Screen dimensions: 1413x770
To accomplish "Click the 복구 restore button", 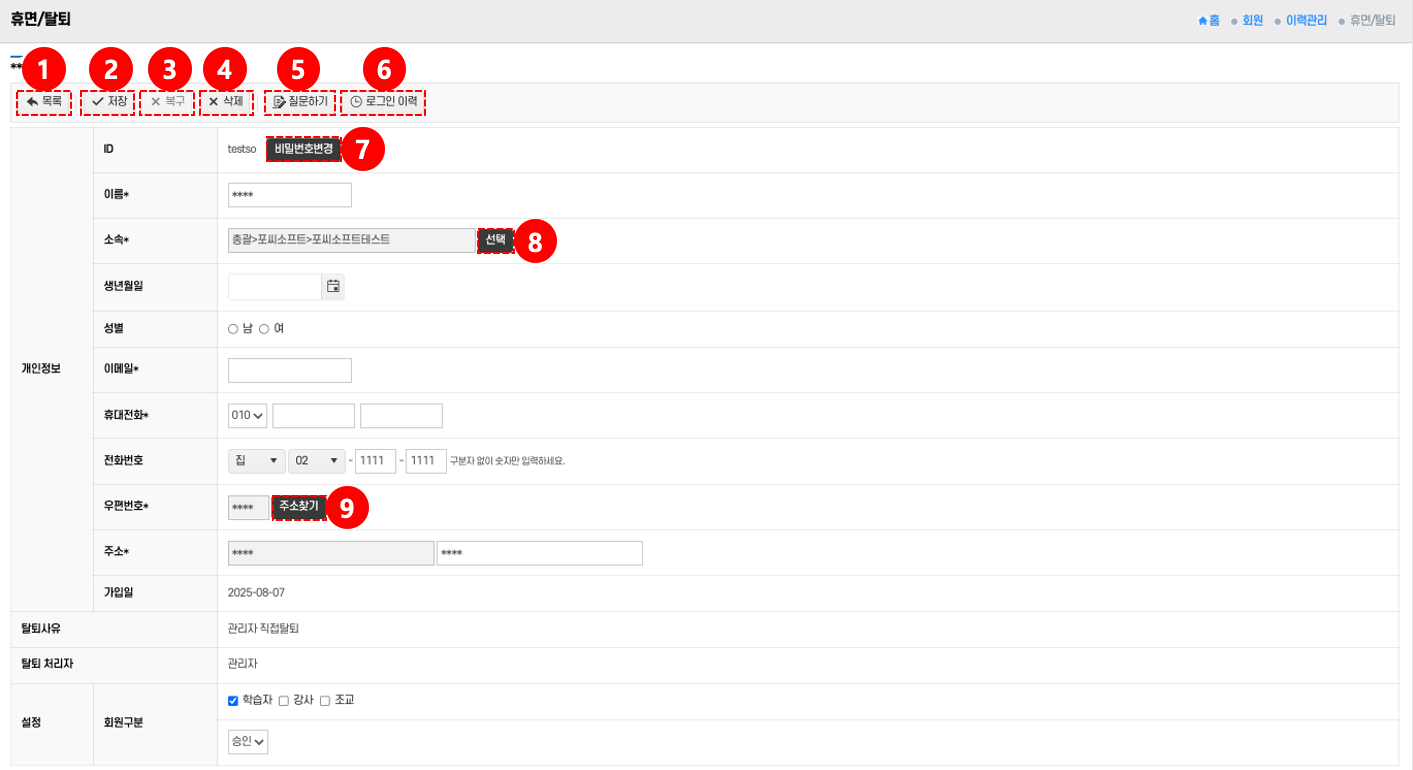I will click(x=167, y=102).
